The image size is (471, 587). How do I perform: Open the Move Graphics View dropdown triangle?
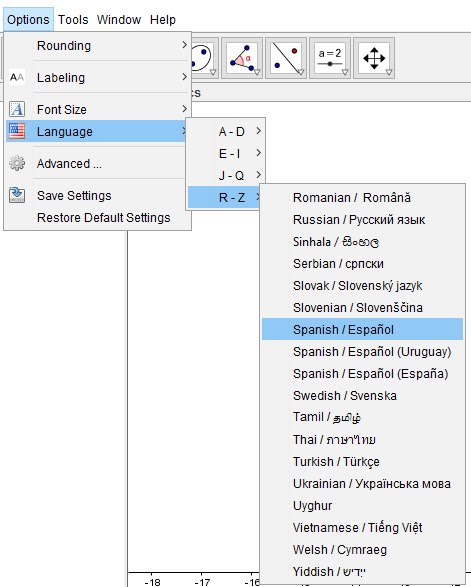389,72
